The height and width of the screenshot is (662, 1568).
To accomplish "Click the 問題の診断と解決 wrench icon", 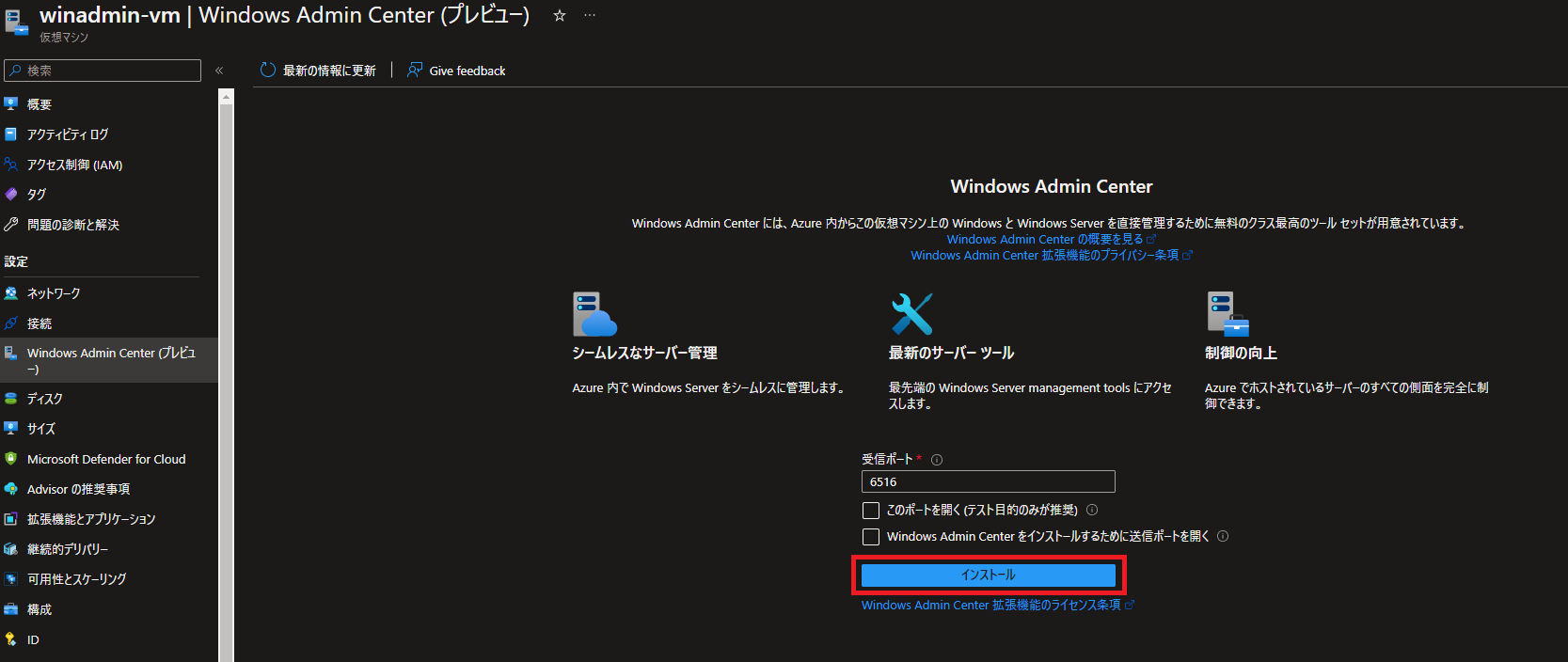I will [x=11, y=224].
